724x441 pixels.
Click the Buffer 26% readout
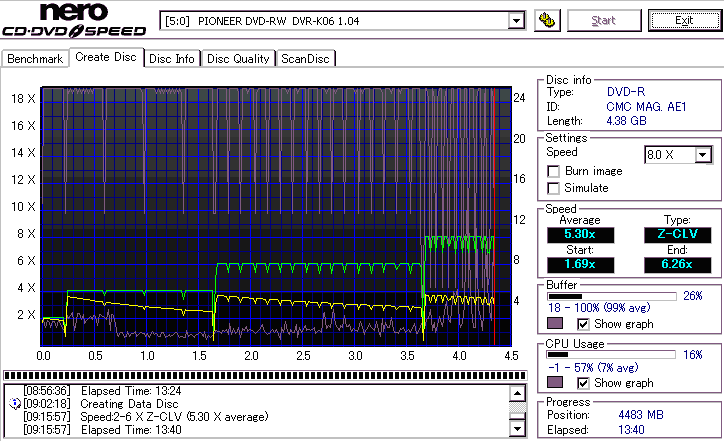tap(693, 296)
